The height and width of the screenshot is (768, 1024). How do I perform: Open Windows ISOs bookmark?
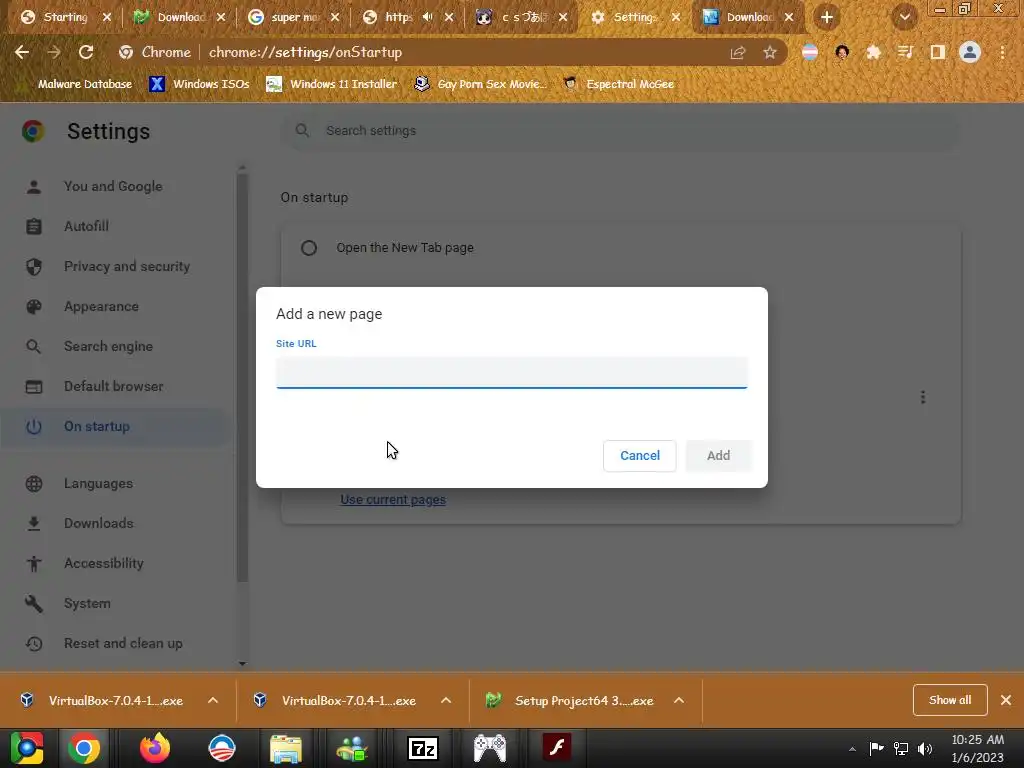(199, 84)
